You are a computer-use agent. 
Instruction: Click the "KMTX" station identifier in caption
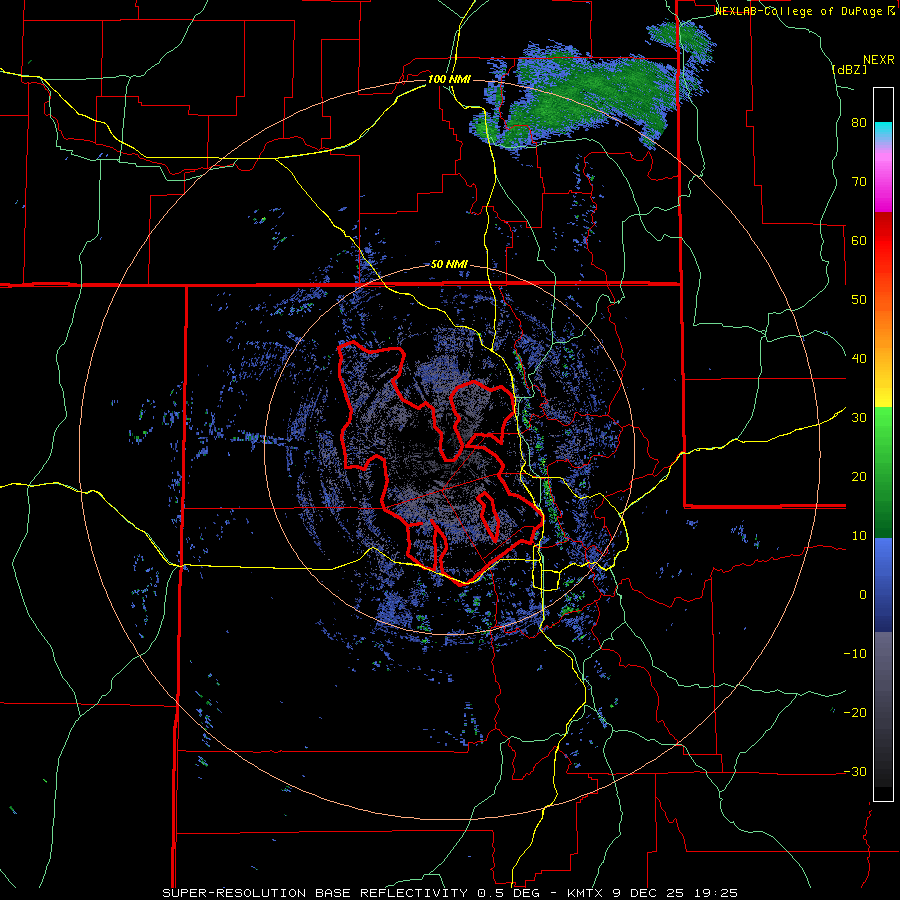pyautogui.click(x=584, y=893)
